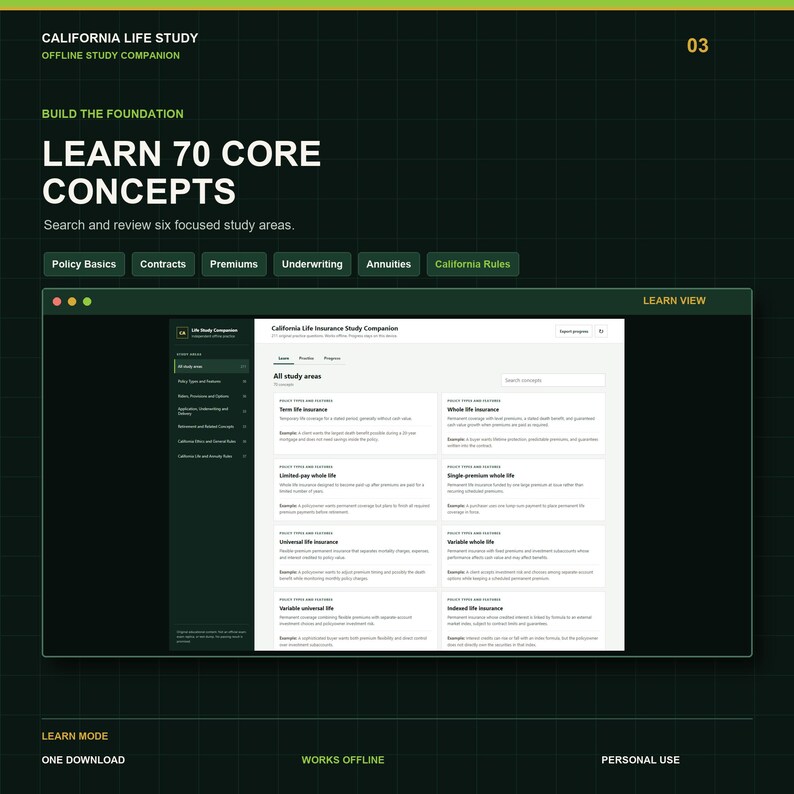Viewport: 794px width, 794px height.
Task: Click the green window dot
Action: pyautogui.click(x=87, y=301)
